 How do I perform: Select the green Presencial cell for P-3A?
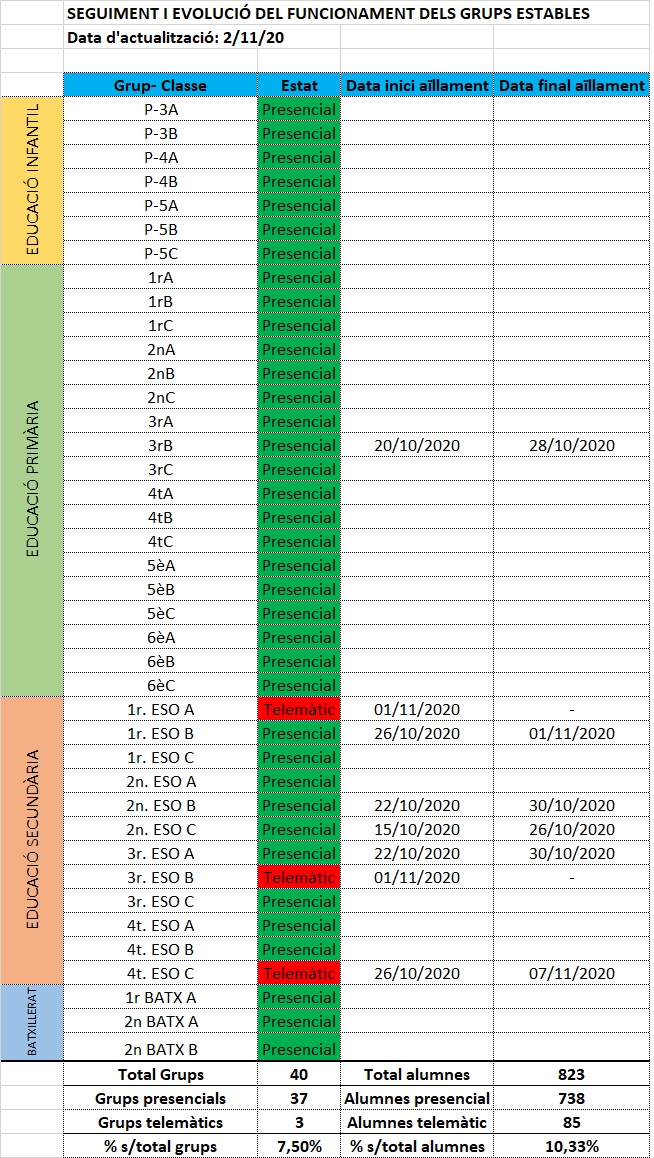click(x=299, y=109)
